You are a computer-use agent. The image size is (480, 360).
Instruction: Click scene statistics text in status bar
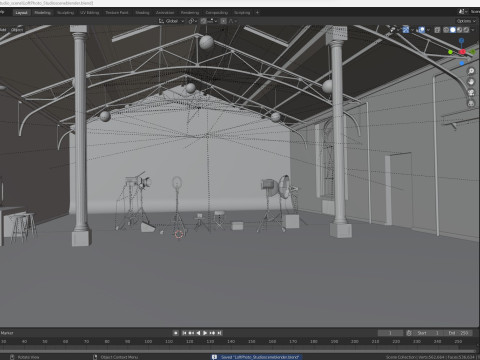[432, 357]
